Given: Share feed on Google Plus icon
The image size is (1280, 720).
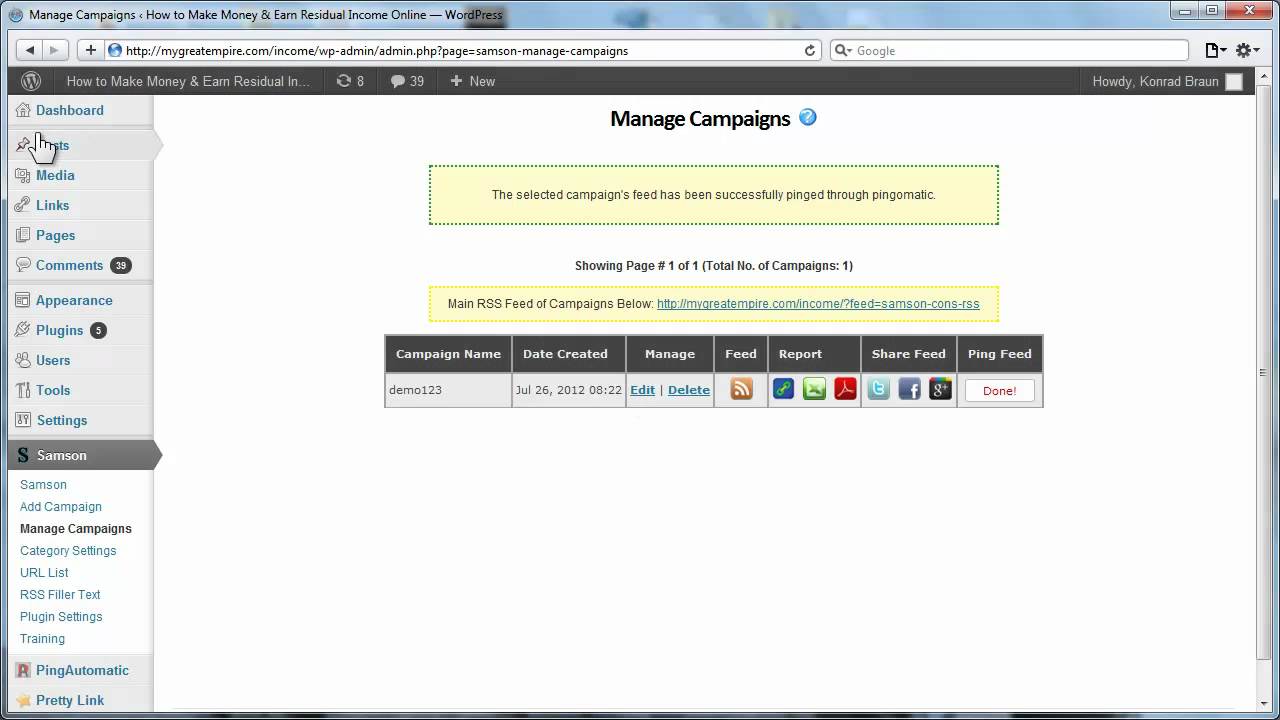Looking at the screenshot, I should 940,390.
